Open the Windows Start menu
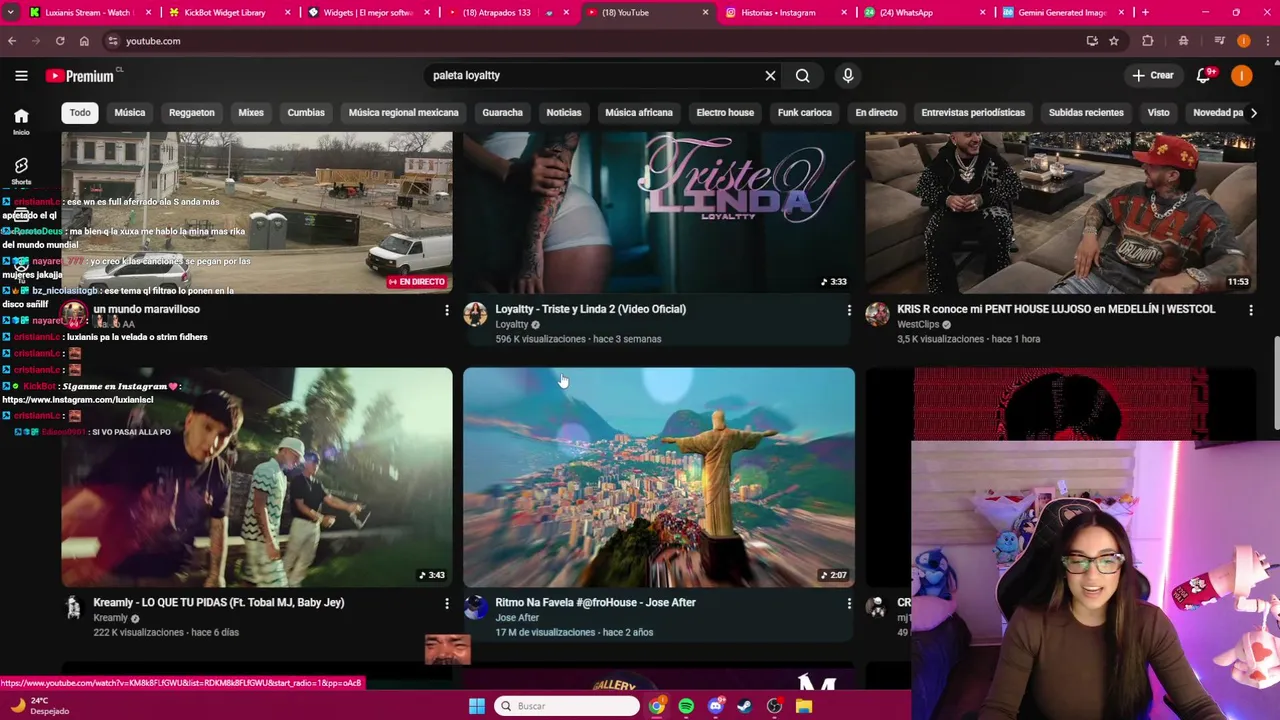The width and height of the screenshot is (1280, 720). [x=477, y=706]
